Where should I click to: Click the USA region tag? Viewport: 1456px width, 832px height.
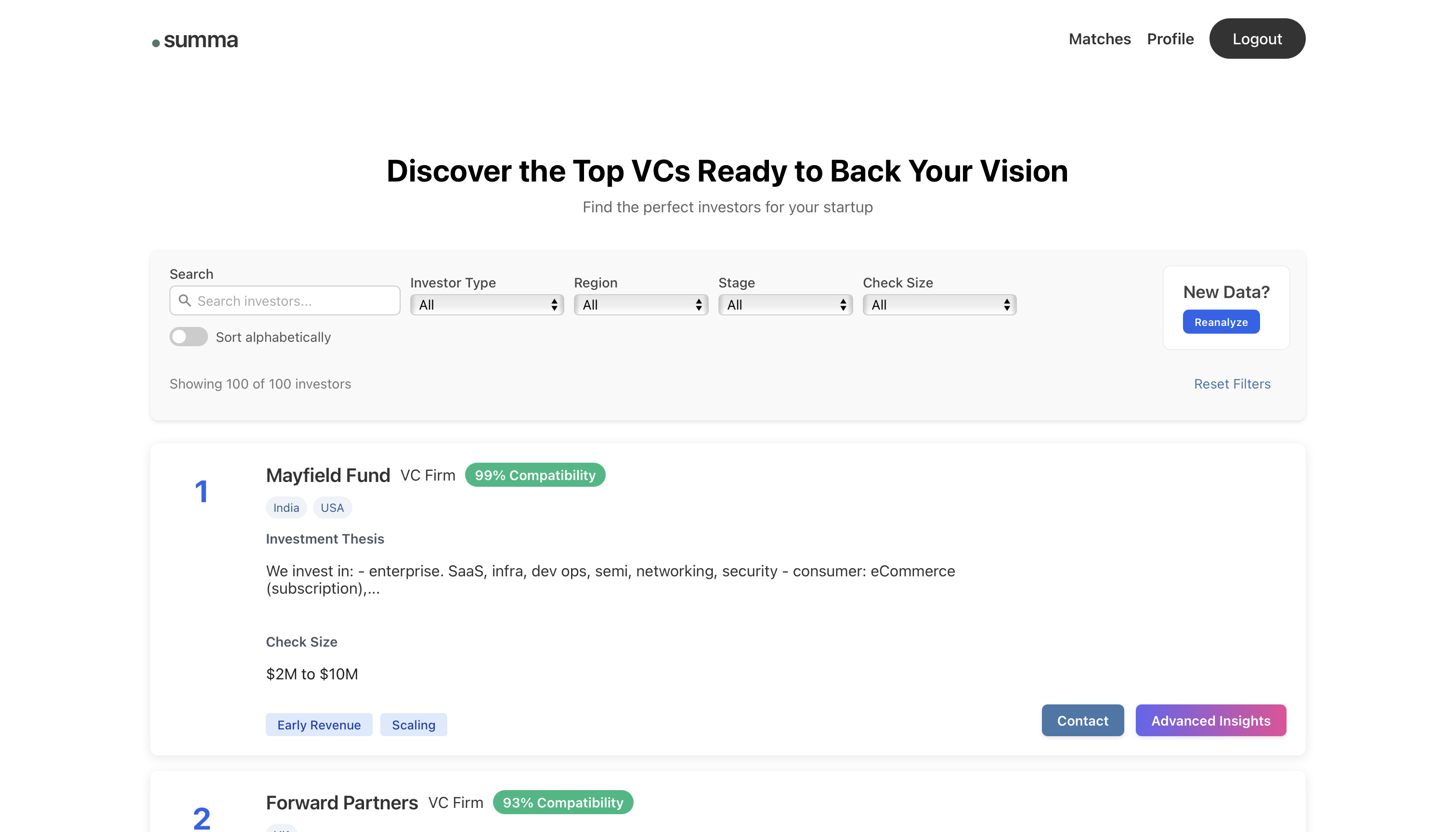(x=332, y=507)
